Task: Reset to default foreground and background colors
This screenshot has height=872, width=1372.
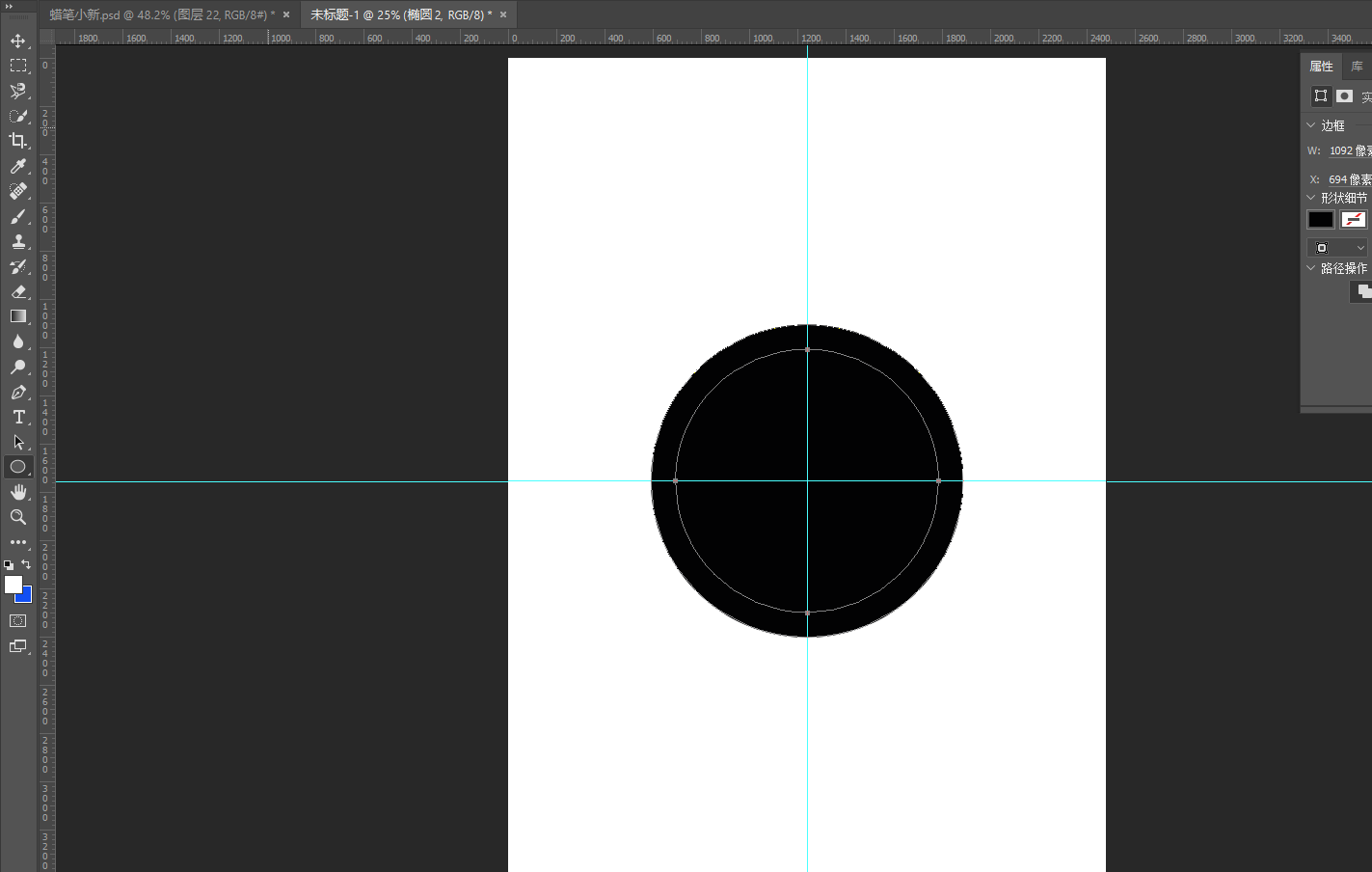Action: (9, 565)
